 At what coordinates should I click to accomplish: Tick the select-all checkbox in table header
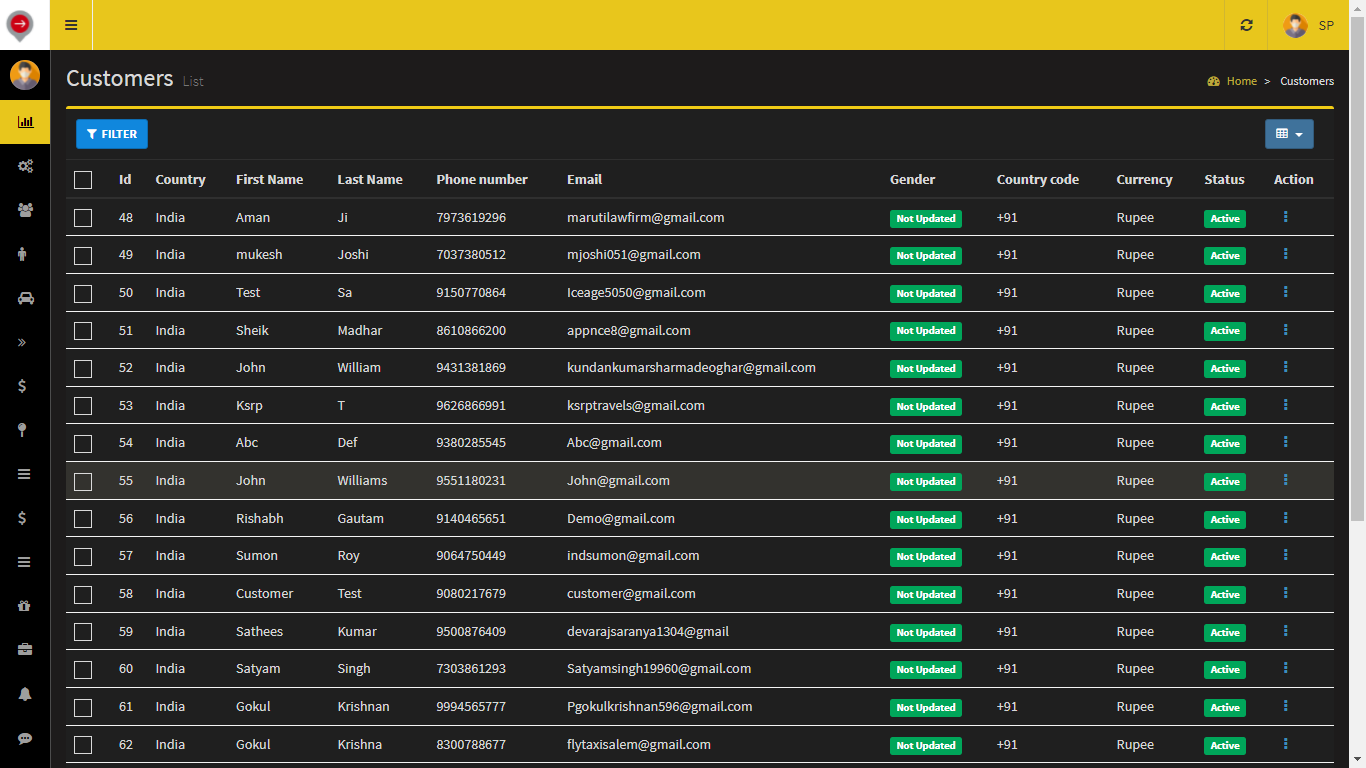tap(83, 180)
